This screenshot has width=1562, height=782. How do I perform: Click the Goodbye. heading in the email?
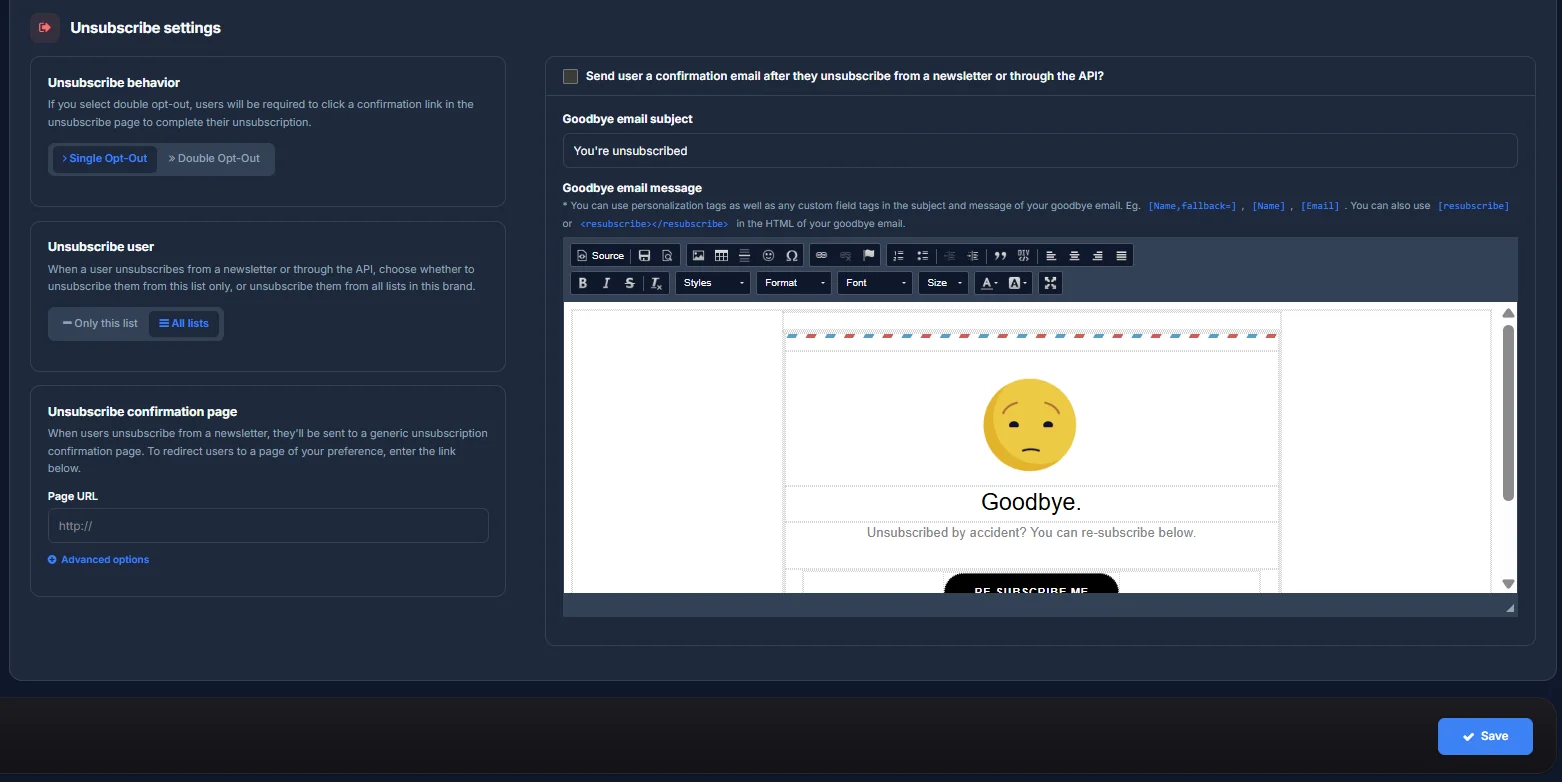(1031, 502)
